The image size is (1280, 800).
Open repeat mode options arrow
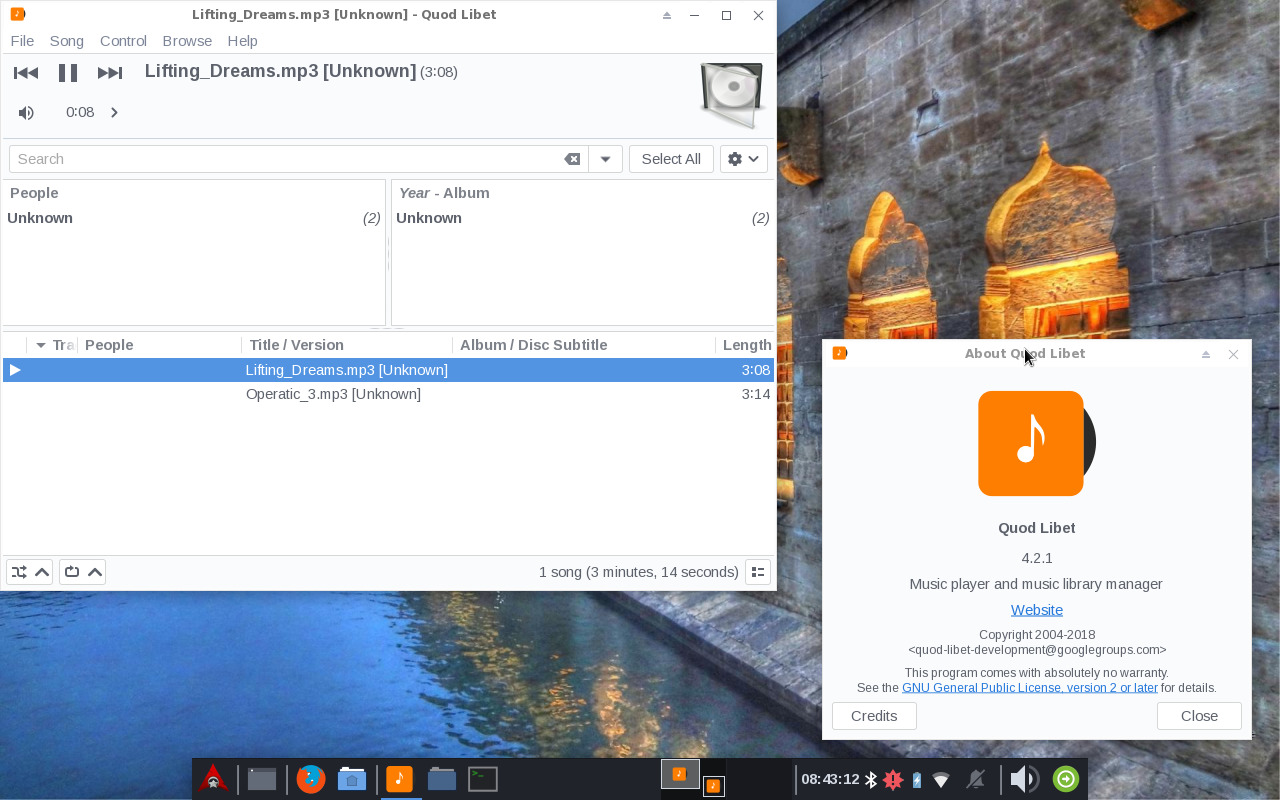pyautogui.click(x=95, y=572)
